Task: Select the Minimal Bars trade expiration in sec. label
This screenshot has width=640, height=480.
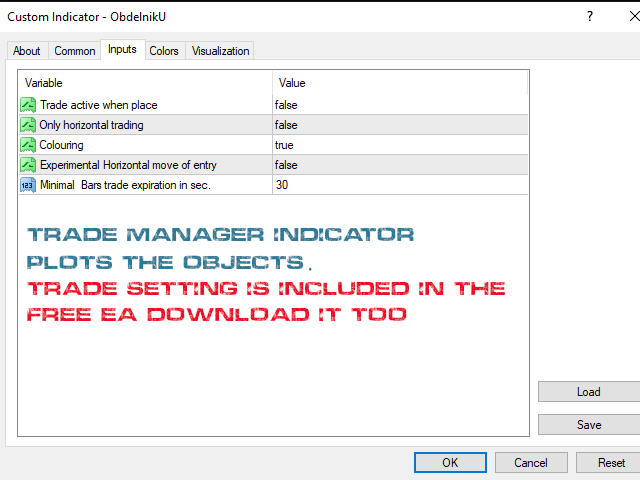Action: 125,185
